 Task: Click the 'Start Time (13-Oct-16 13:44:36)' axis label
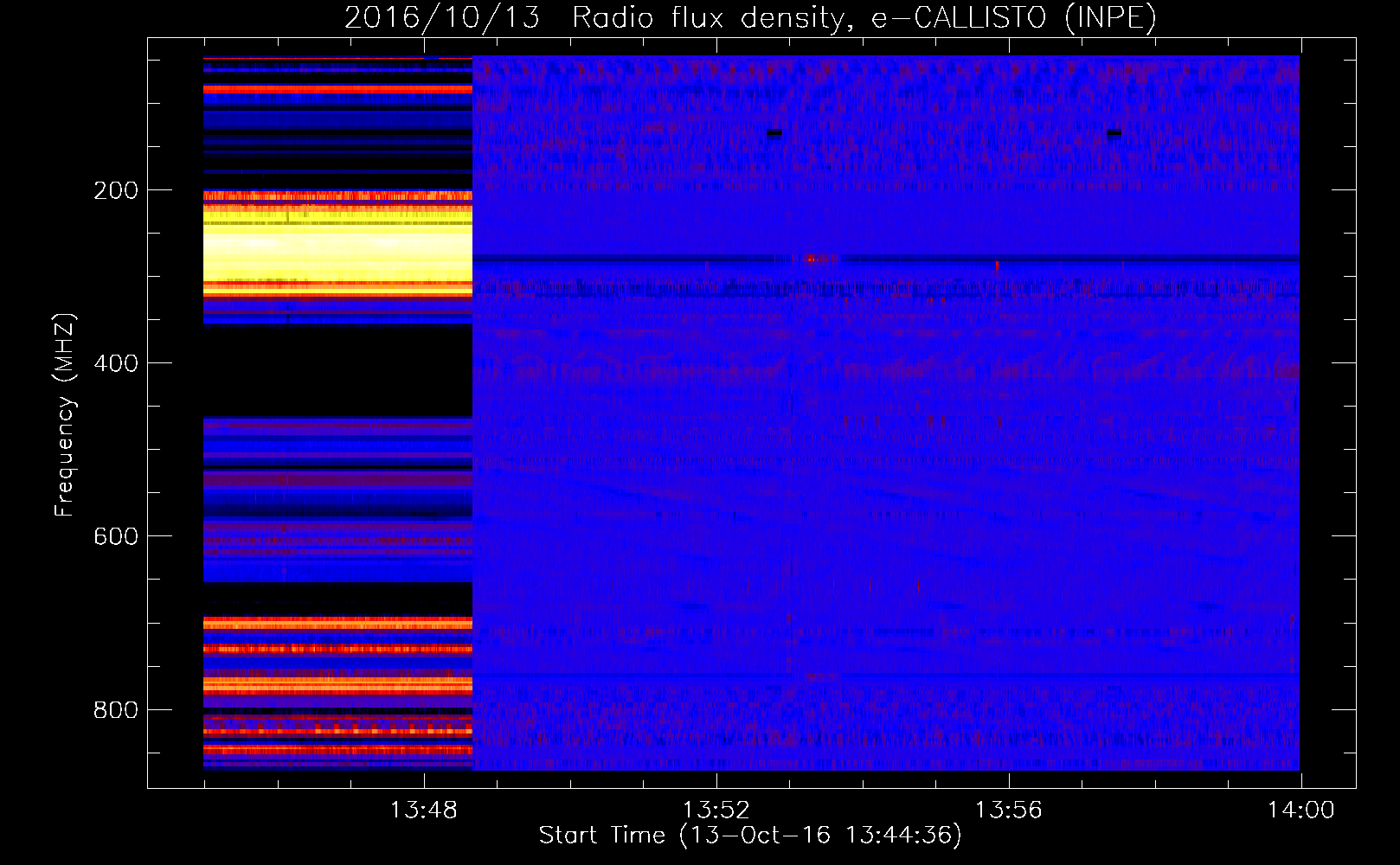tap(750, 835)
